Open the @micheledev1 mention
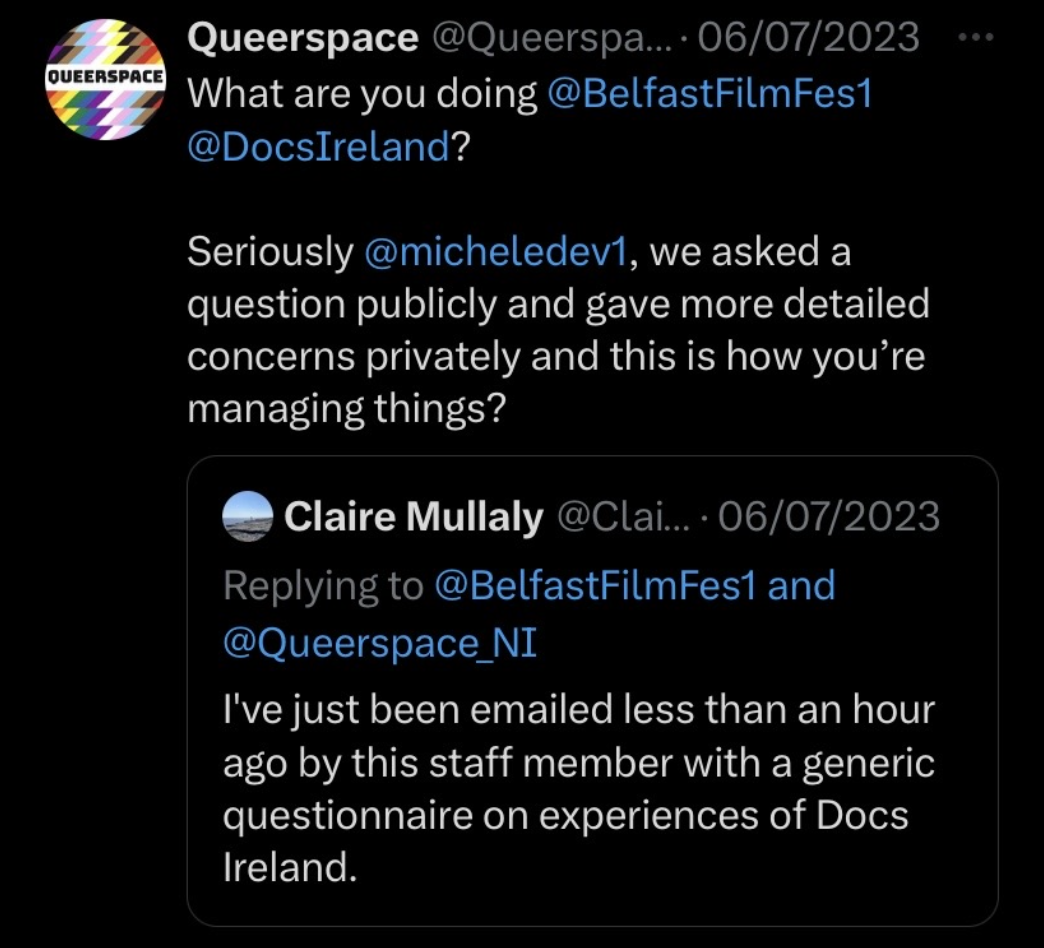1044x948 pixels. [x=496, y=252]
